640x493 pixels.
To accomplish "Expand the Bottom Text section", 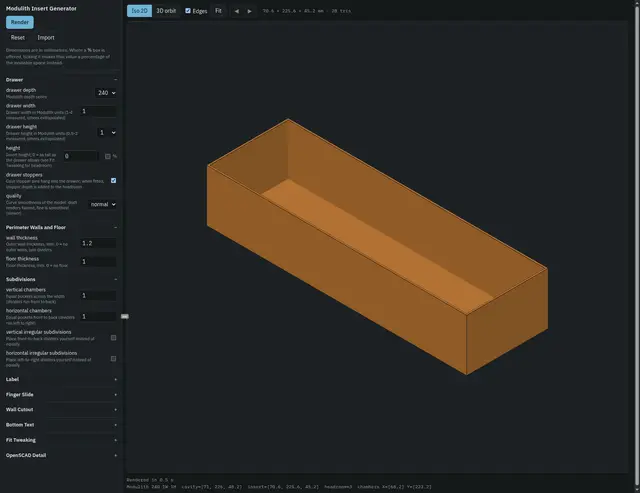I will (61, 425).
